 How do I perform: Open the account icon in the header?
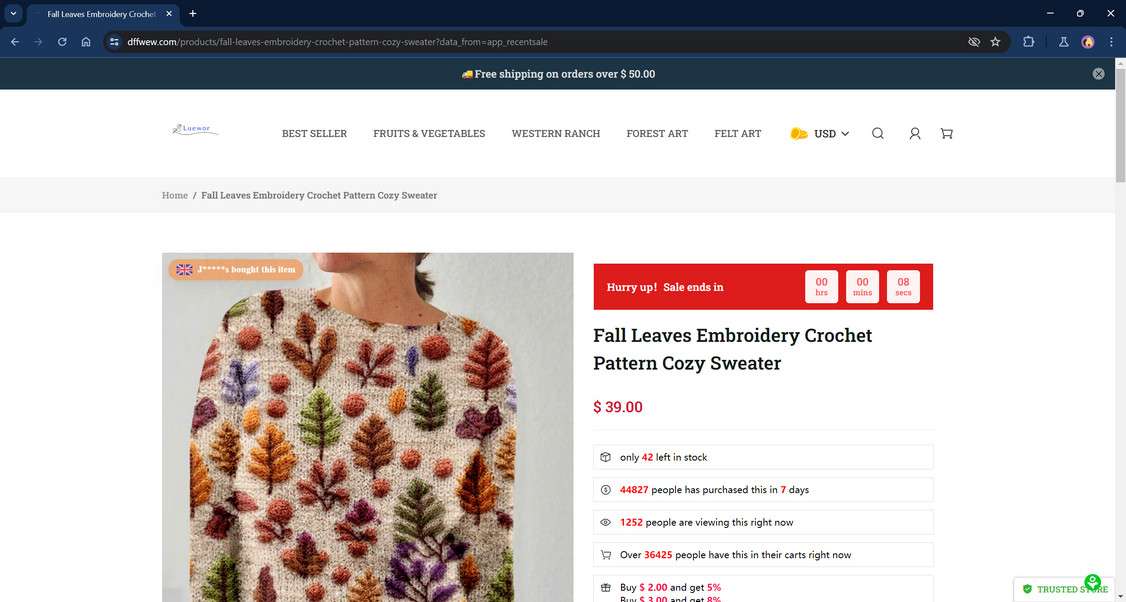coord(913,133)
